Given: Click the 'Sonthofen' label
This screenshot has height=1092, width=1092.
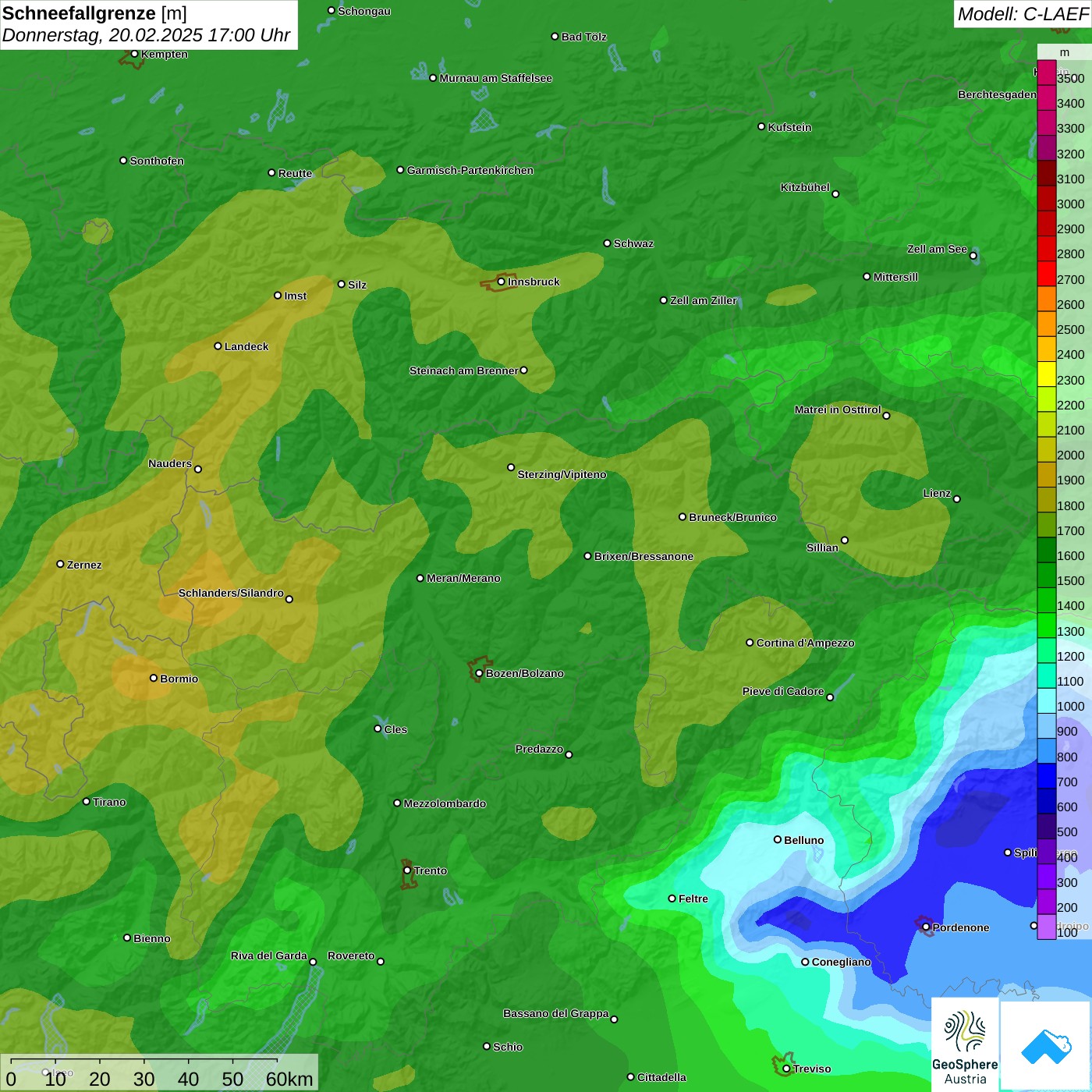Looking at the screenshot, I should coord(157,161).
